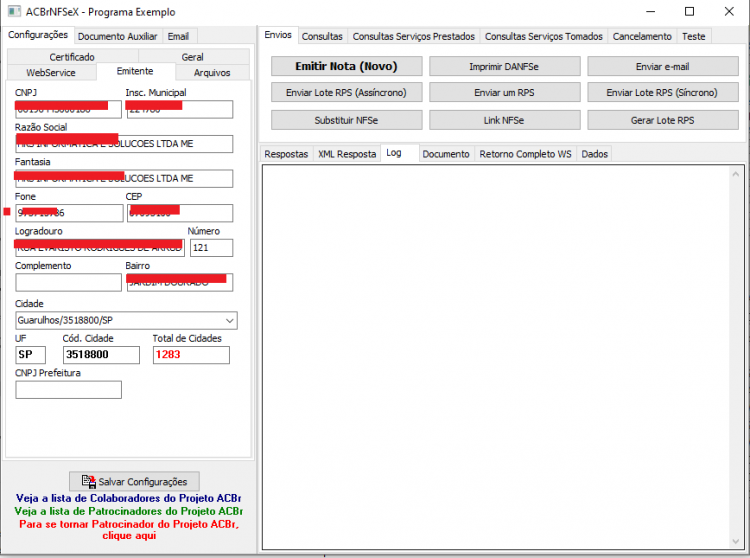Click inside the Log text area
The height and width of the screenshot is (558, 750).
click(x=496, y=357)
